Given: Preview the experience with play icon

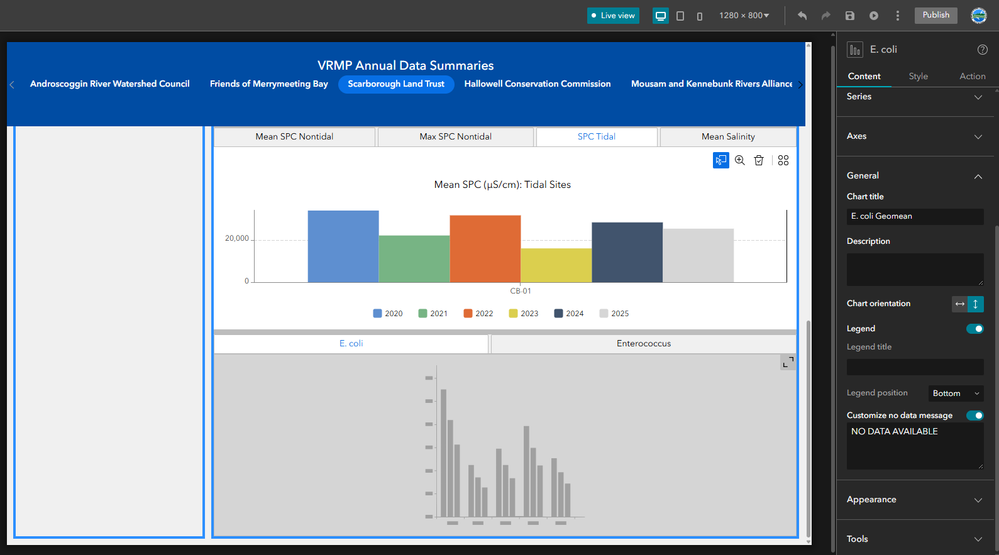Looking at the screenshot, I should [873, 15].
